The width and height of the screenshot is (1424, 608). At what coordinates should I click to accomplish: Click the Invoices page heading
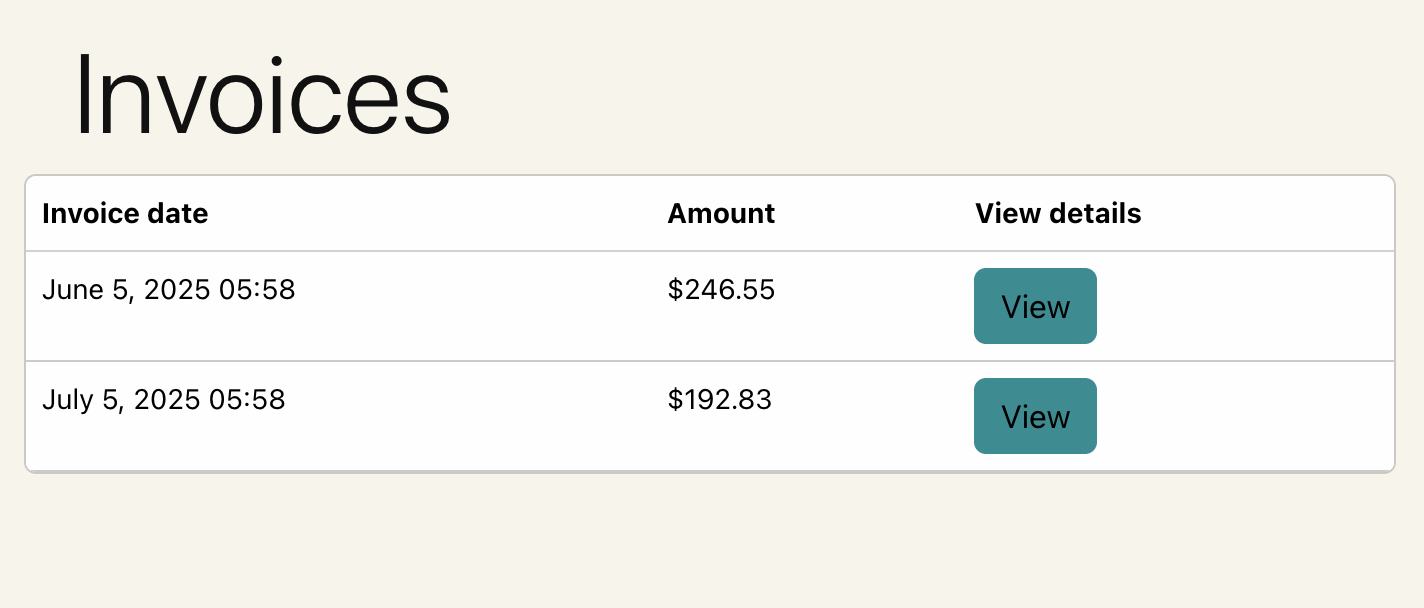point(263,97)
